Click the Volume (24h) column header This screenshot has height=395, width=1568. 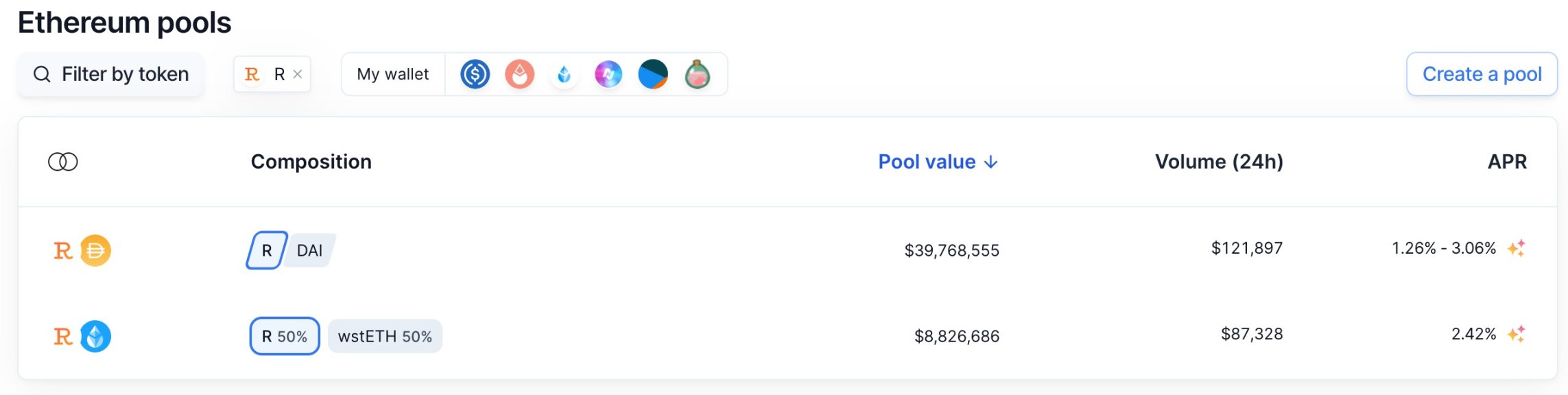coord(1218,162)
